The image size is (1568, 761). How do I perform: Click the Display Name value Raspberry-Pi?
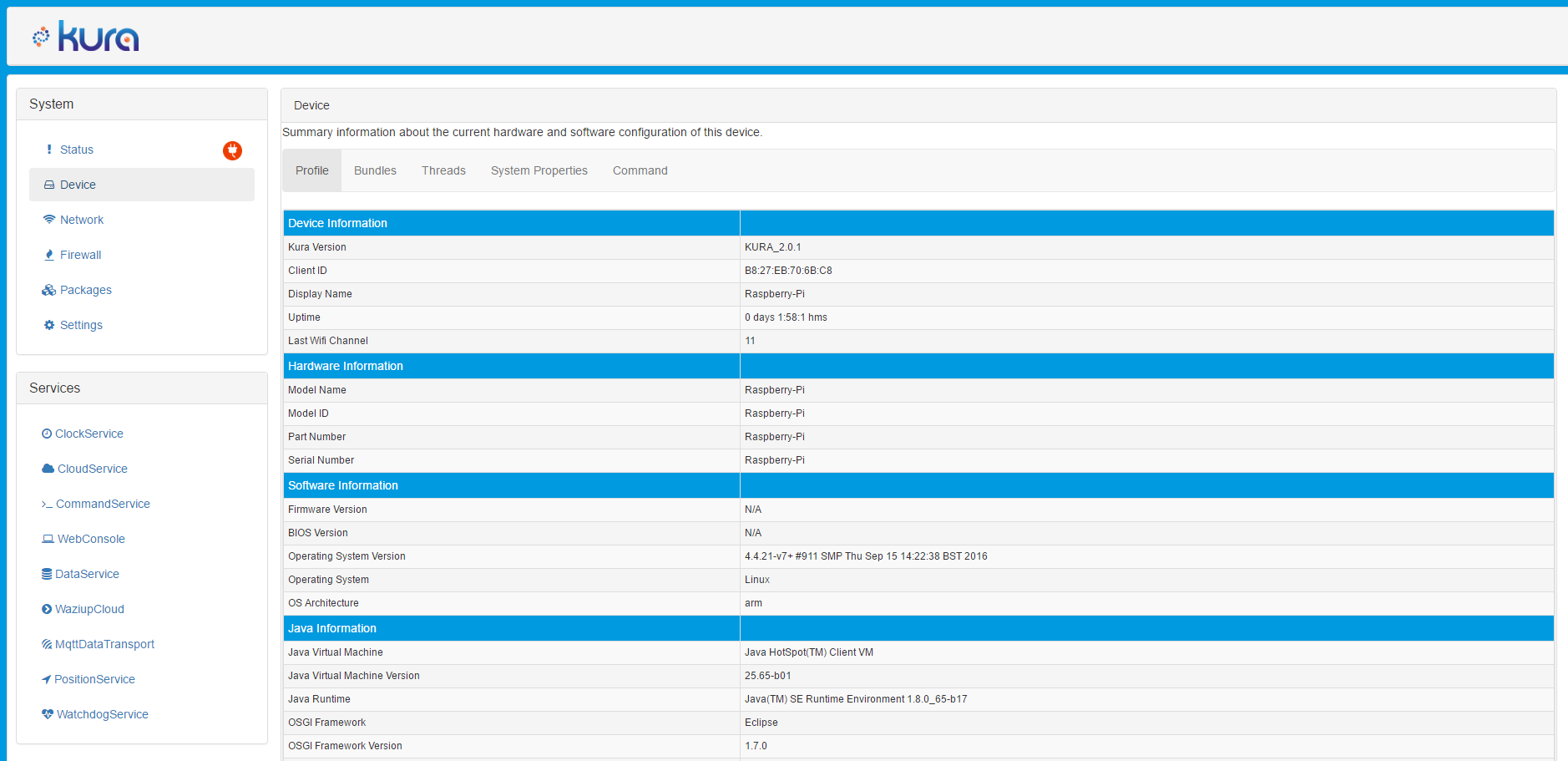click(x=775, y=294)
